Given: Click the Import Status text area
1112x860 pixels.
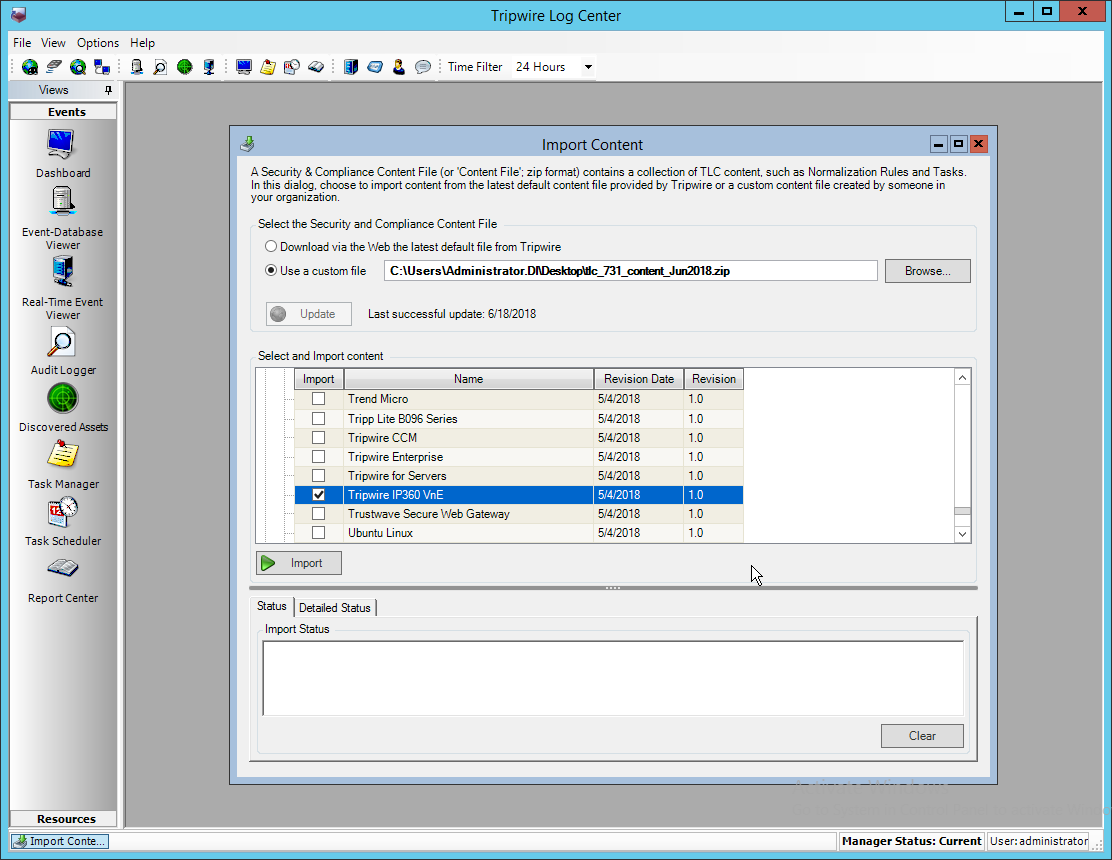Looking at the screenshot, I should point(613,678).
